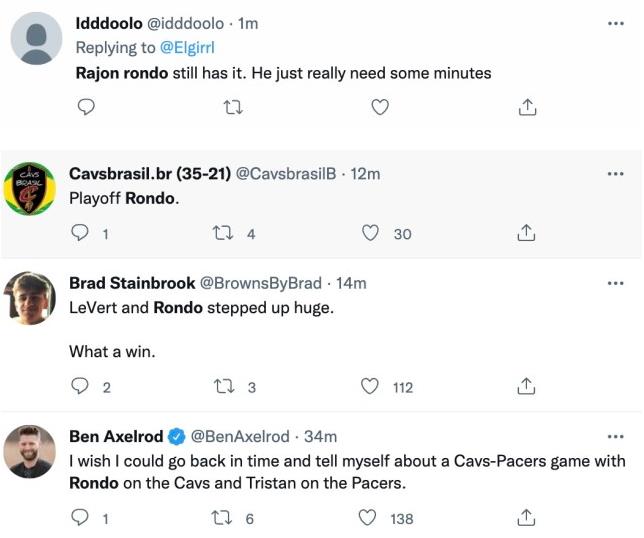Open more options for Idddoolo's tweet

(x=615, y=22)
